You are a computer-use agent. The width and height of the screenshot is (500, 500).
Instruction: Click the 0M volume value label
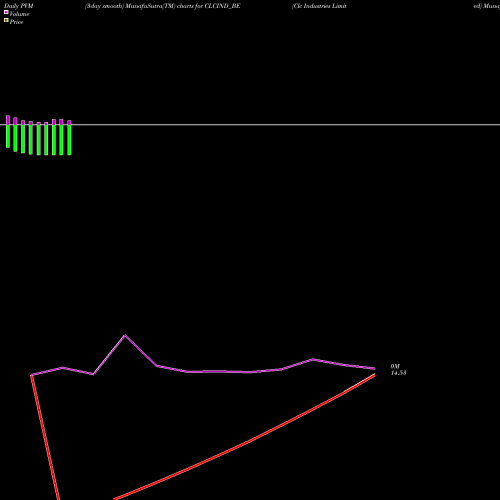pos(395,366)
